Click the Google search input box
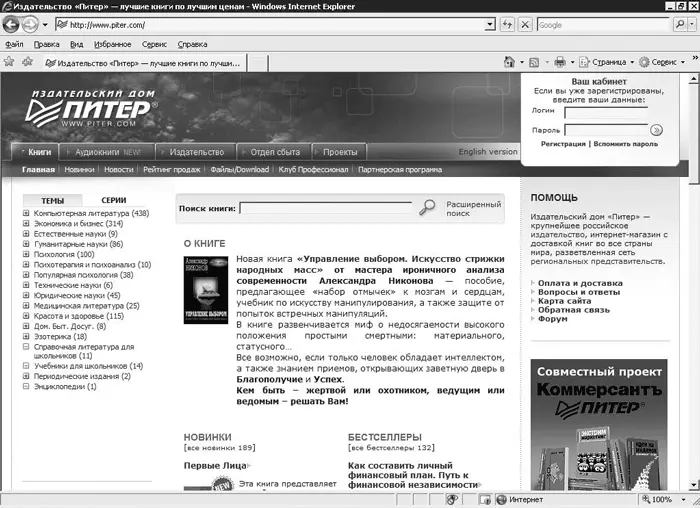Viewport: 700px width, 508px height. [603, 25]
